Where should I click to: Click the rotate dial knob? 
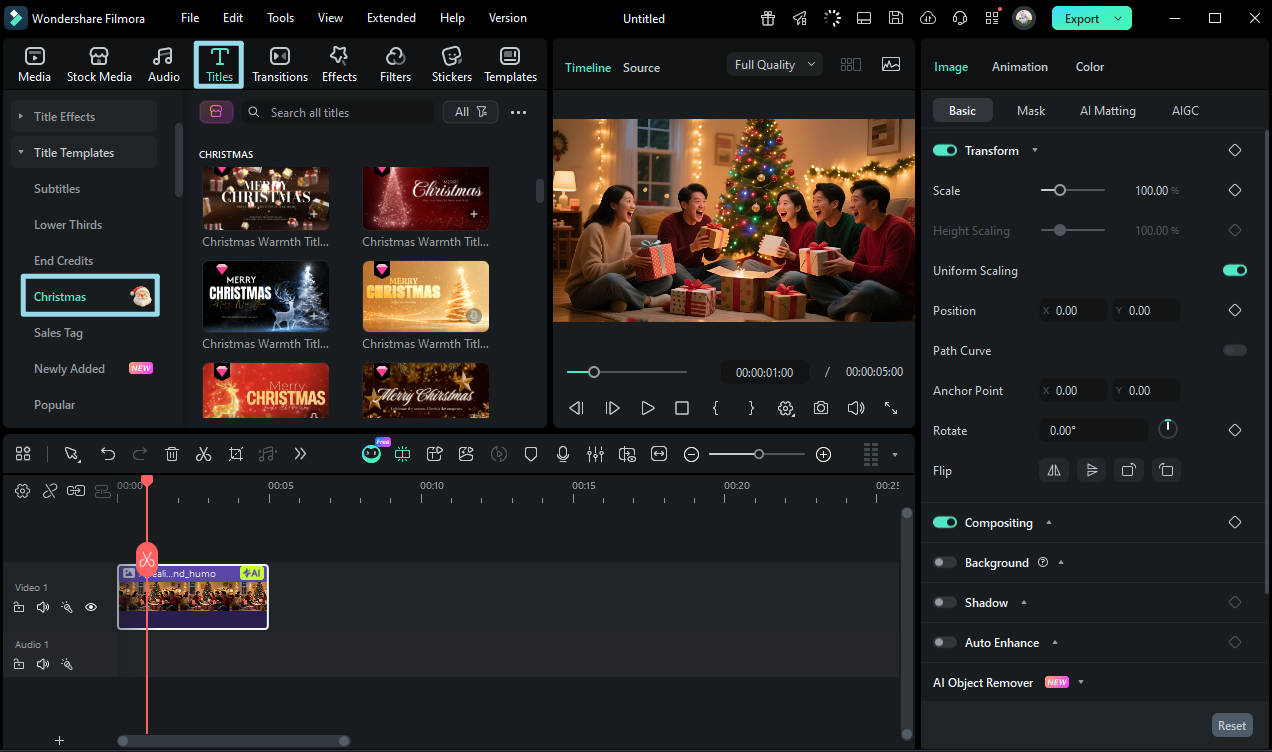(1168, 429)
